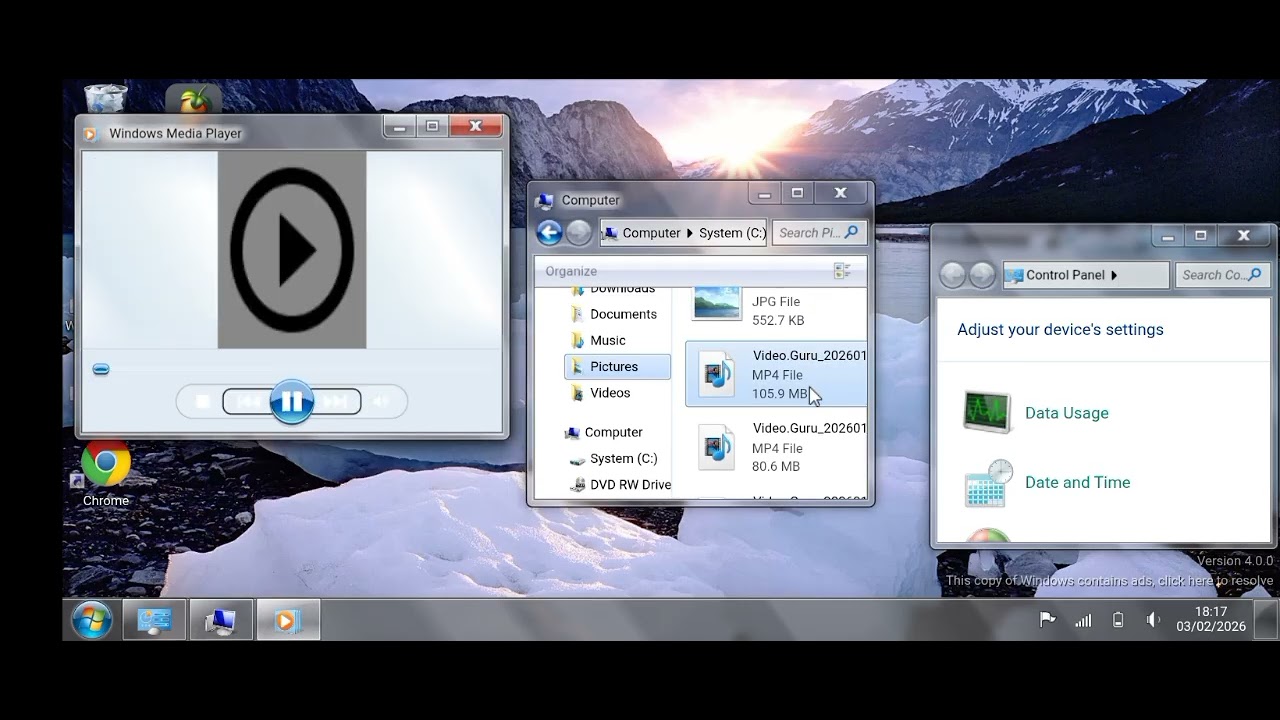The image size is (1280, 720).
Task: Open the Computer taskbar button
Action: (x=220, y=621)
